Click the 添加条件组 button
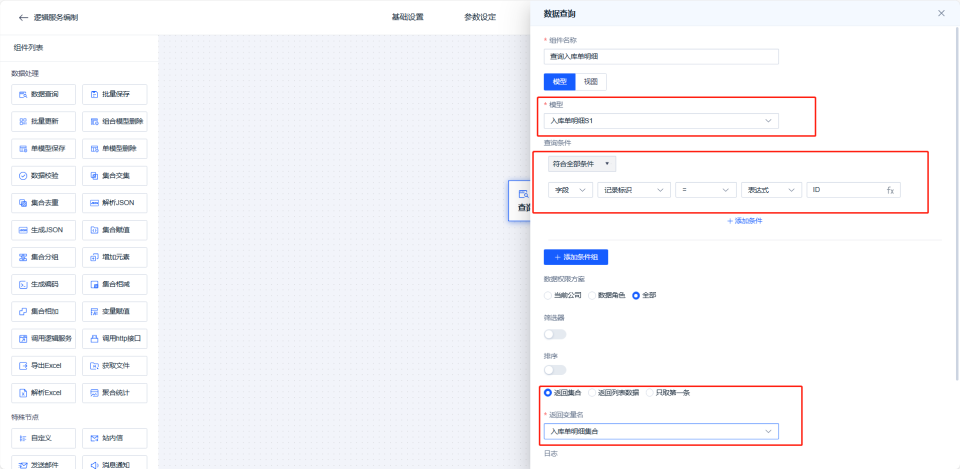The image size is (960, 469). point(576,257)
